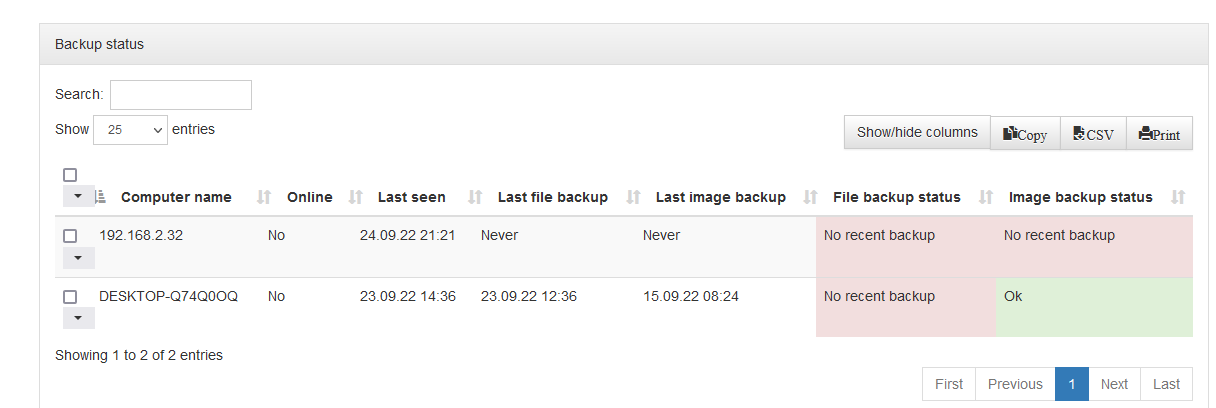The height and width of the screenshot is (408, 1216).
Task: Sort by the Computer name sort icon
Action: click(x=100, y=197)
